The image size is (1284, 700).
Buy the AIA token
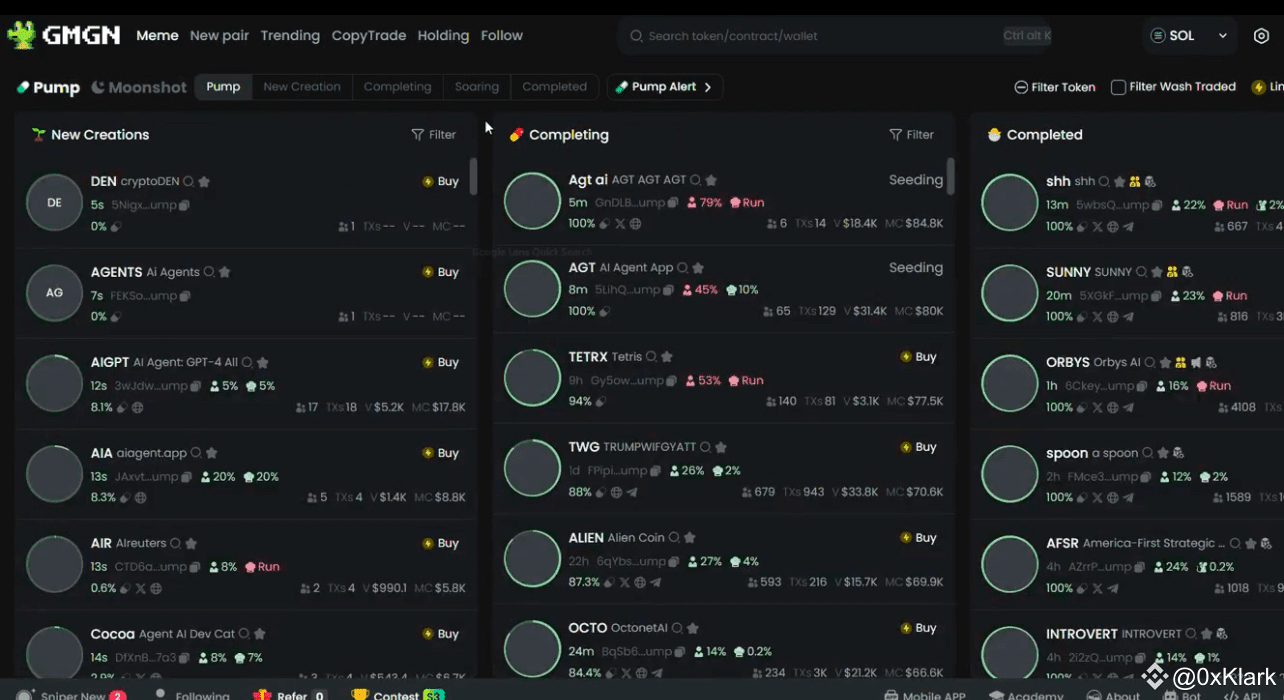coord(440,453)
